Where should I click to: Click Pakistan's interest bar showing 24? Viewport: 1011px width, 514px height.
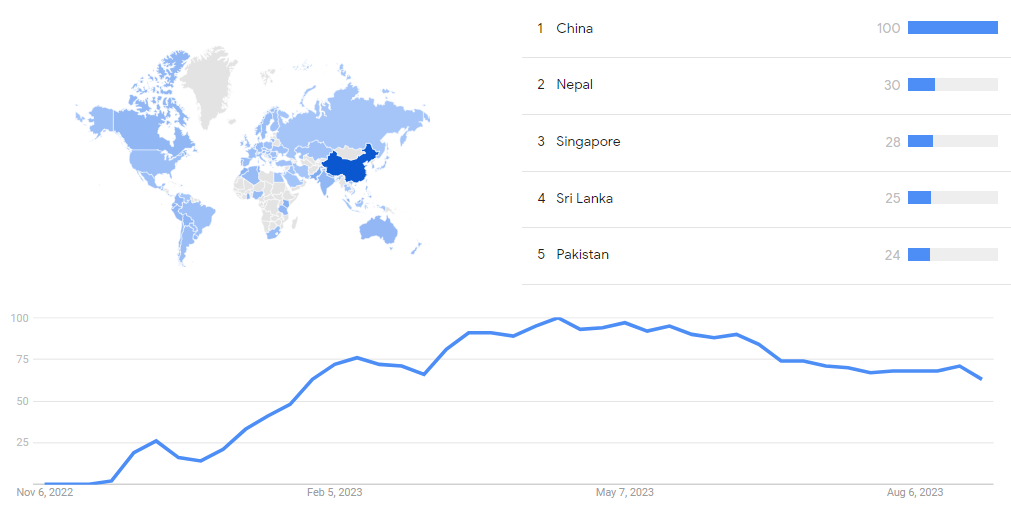coord(952,255)
